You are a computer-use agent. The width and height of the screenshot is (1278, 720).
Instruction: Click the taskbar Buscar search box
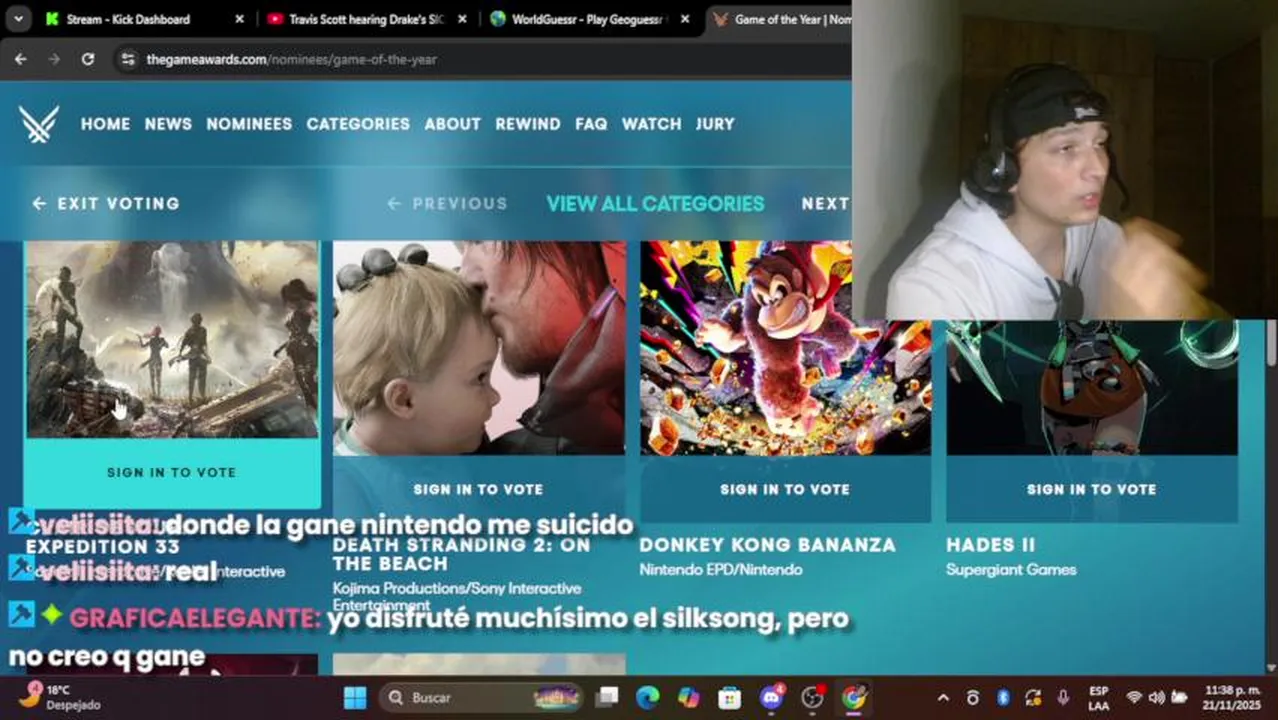tap(482, 698)
